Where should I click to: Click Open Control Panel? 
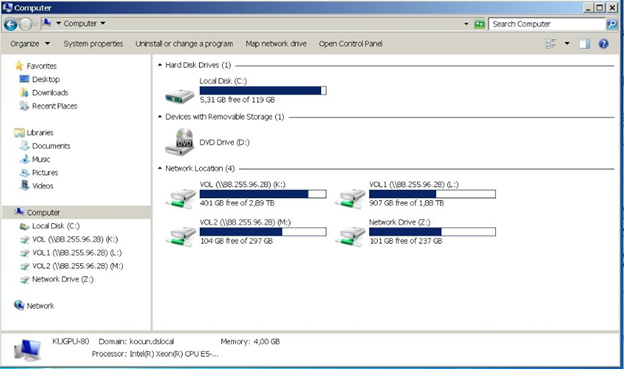point(350,44)
